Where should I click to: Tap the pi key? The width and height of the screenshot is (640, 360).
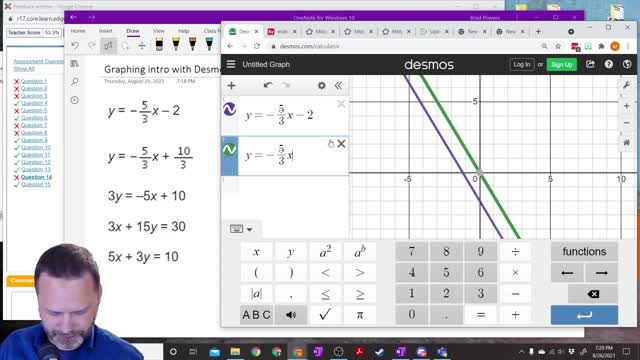coord(360,315)
